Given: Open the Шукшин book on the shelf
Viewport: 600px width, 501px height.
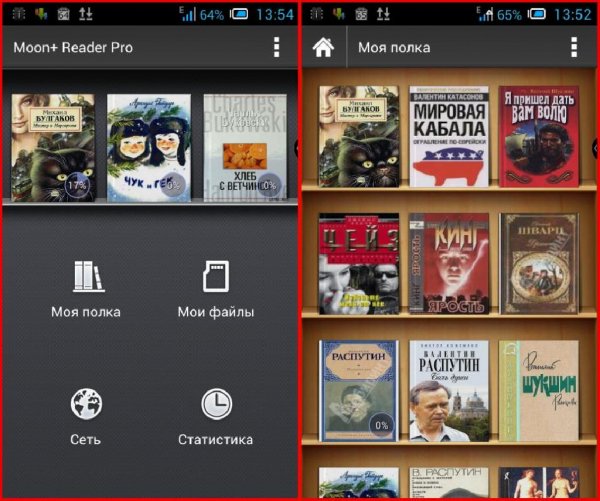Looking at the screenshot, I should click(539, 391).
